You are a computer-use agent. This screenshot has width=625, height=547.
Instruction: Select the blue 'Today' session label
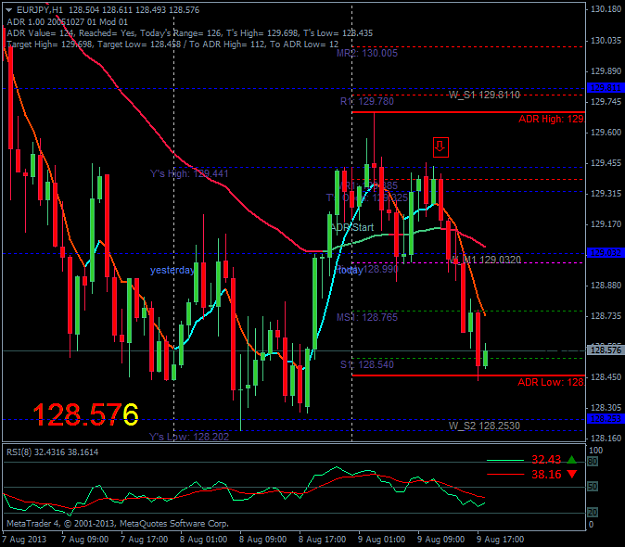[349, 270]
